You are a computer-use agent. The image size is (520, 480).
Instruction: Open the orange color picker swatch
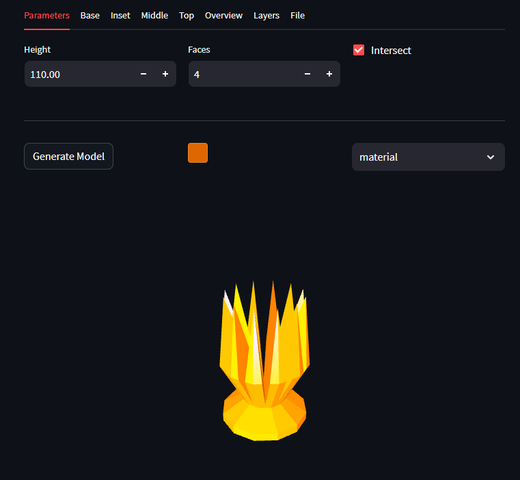pos(198,153)
